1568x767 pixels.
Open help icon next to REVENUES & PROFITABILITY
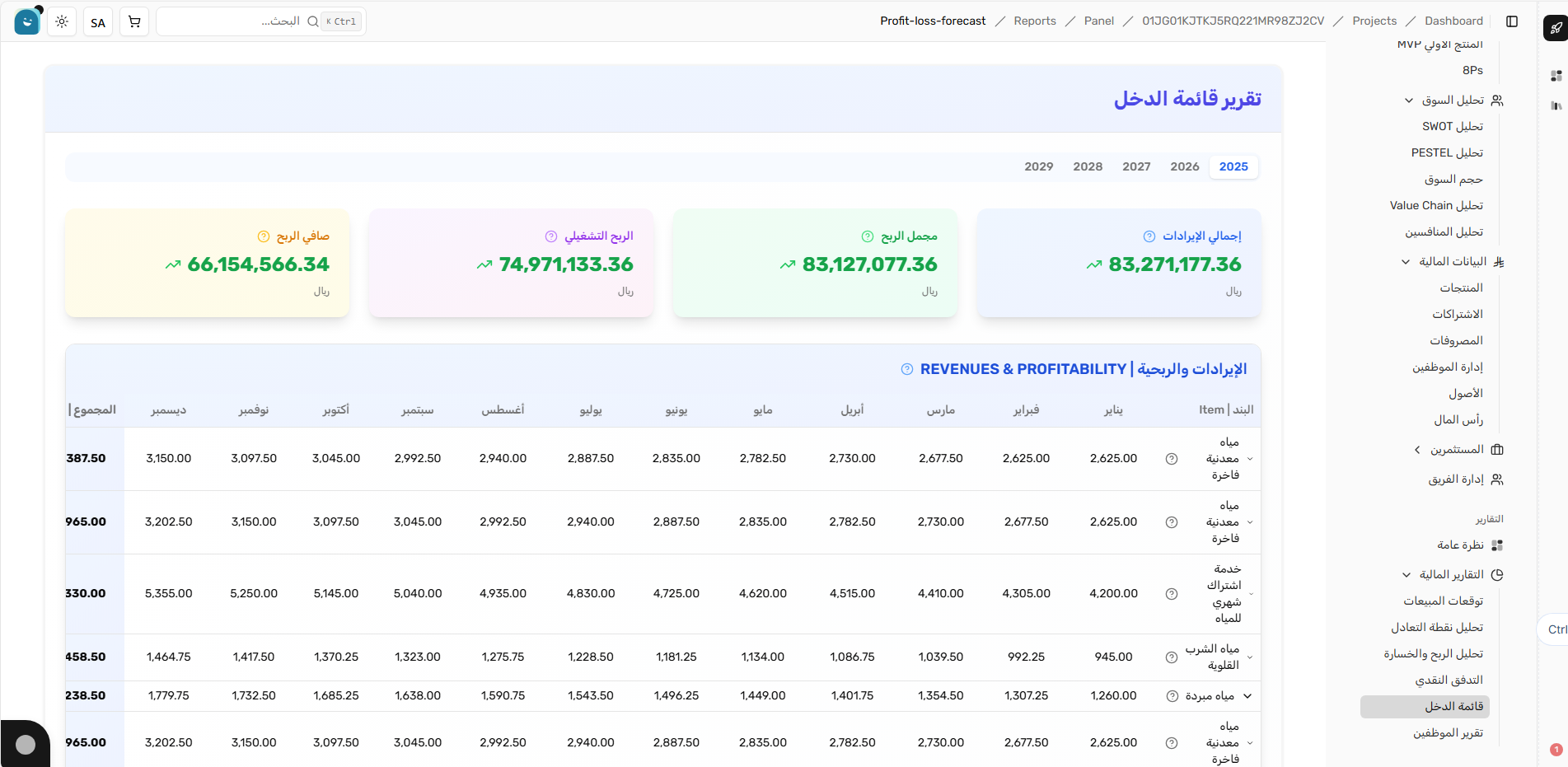906,368
